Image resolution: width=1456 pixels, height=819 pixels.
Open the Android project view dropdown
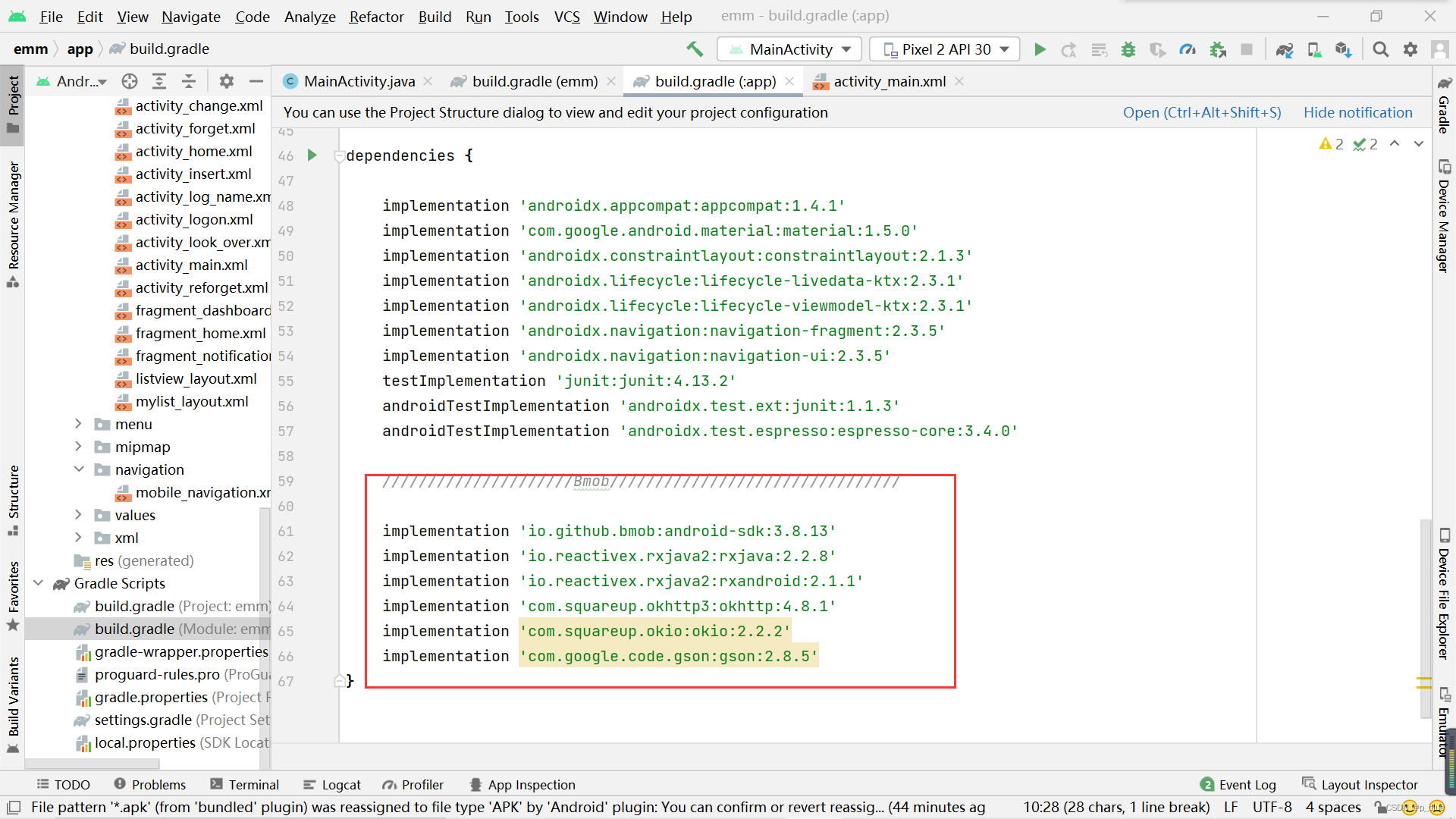point(72,80)
